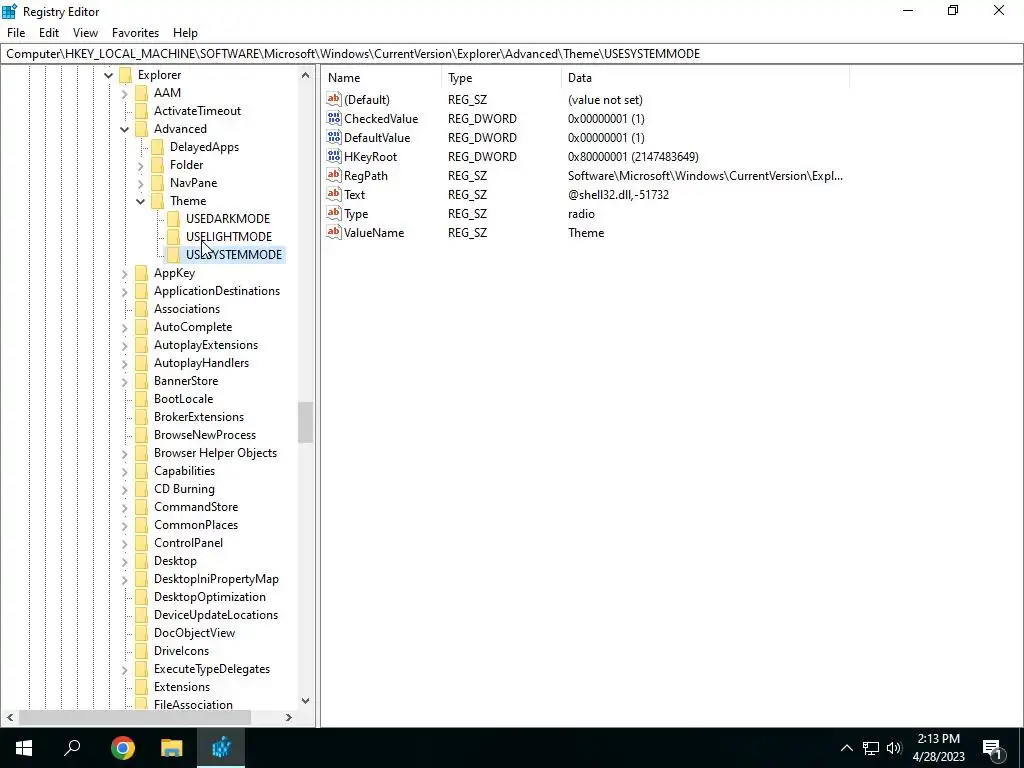Sort values by the Type column header

pyautogui.click(x=501, y=78)
